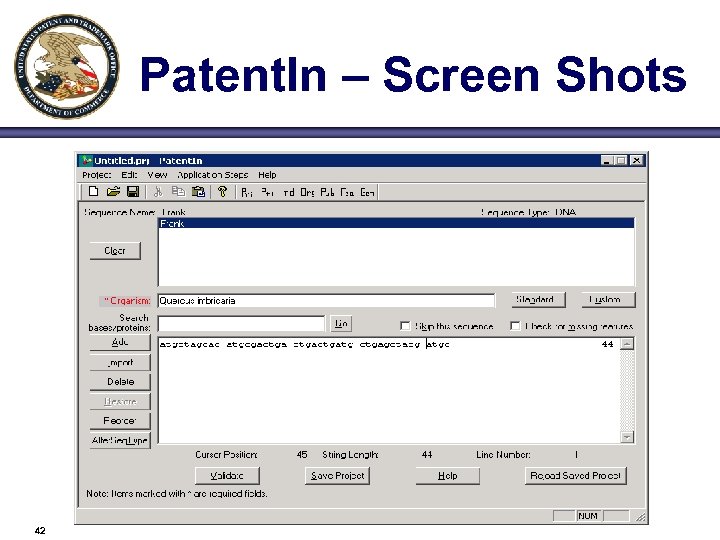Click the toolbar button right after the help icon
Viewport: 720px width, 540px height.
[x=247, y=192]
